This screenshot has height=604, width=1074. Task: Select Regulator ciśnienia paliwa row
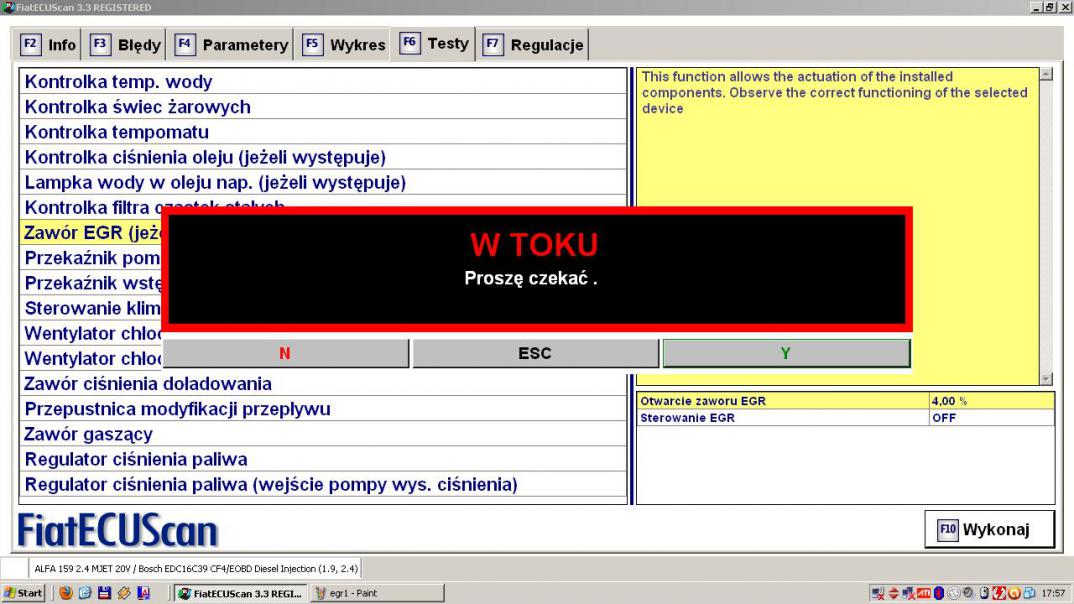click(x=323, y=460)
